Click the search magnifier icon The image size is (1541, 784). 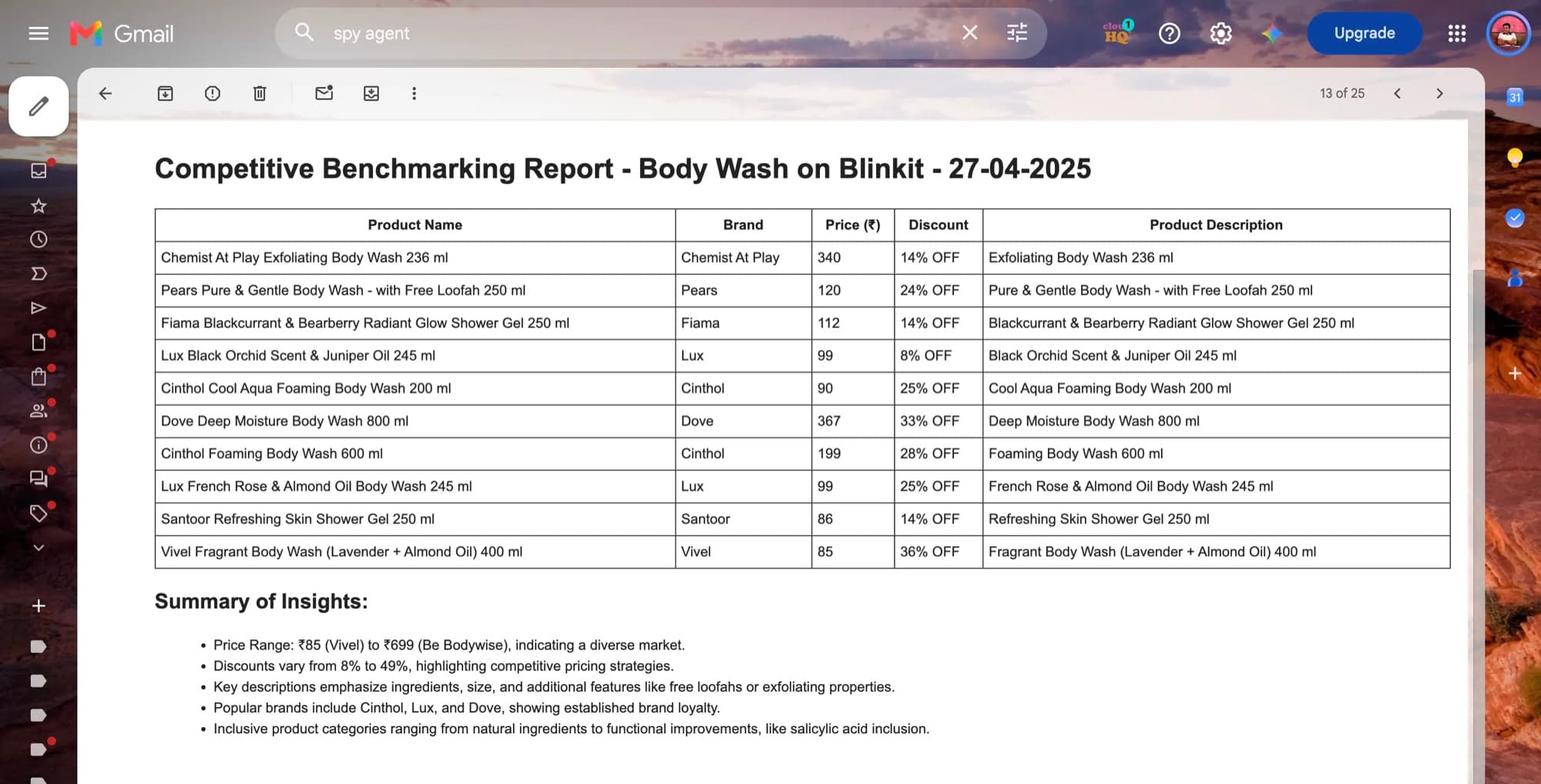[304, 32]
